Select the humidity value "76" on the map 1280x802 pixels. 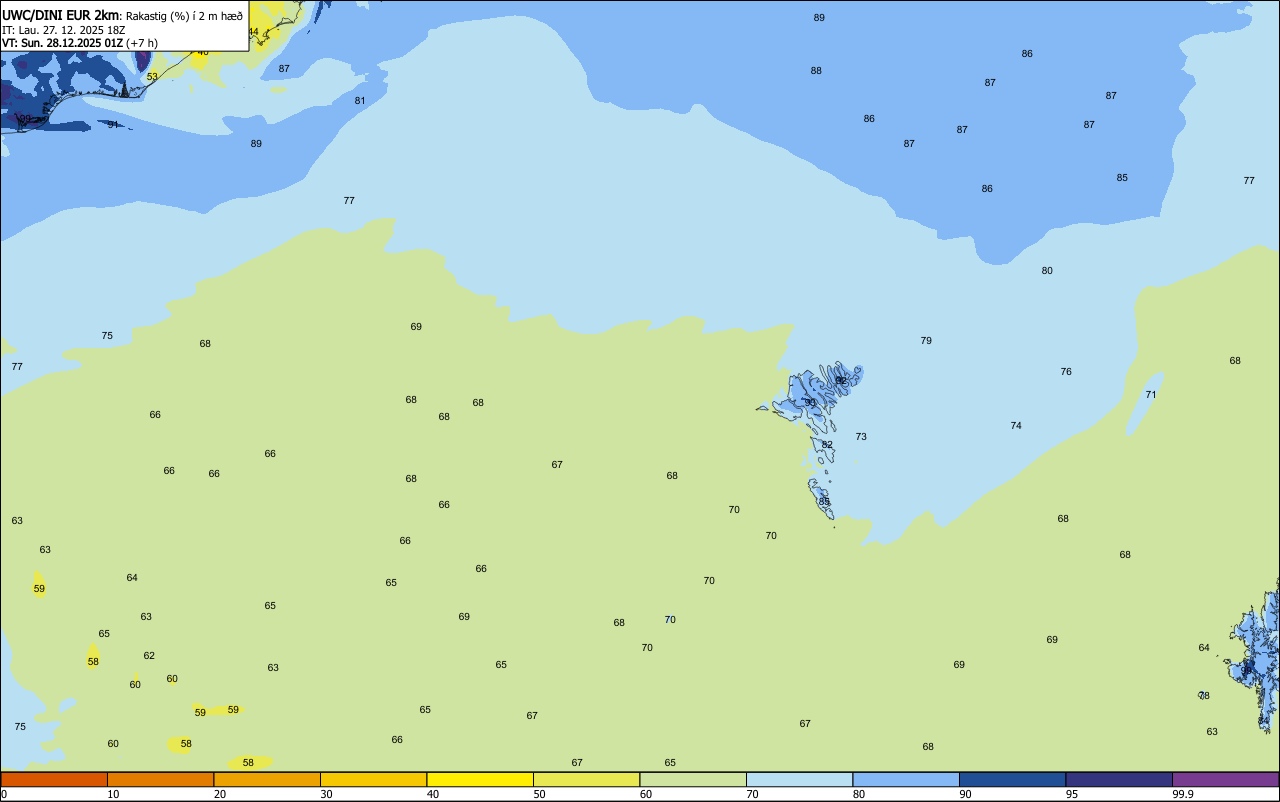(1066, 372)
